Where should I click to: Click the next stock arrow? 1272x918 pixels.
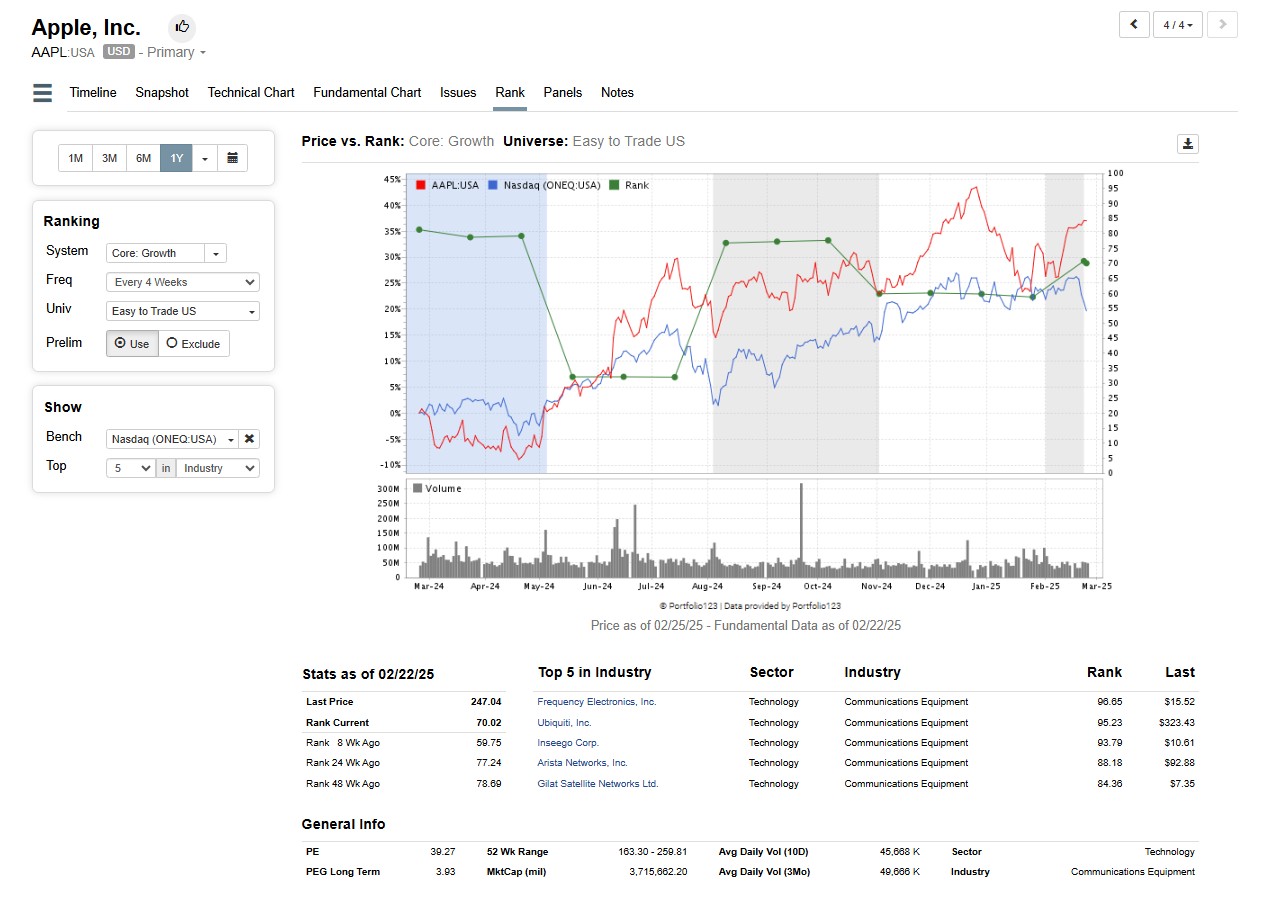tap(1222, 25)
